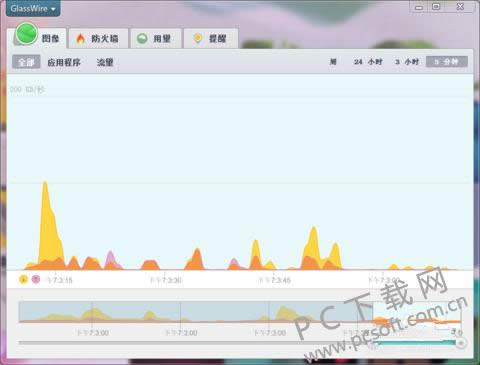Set time range to 周 (week)
This screenshot has width=480, height=365.
pyautogui.click(x=333, y=62)
